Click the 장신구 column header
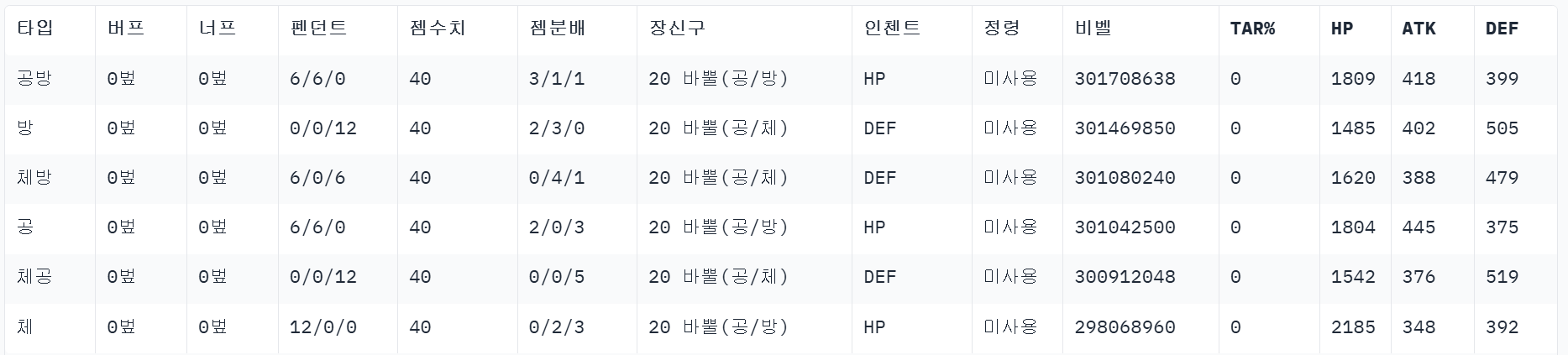This screenshot has width=1568, height=355. pyautogui.click(x=677, y=29)
